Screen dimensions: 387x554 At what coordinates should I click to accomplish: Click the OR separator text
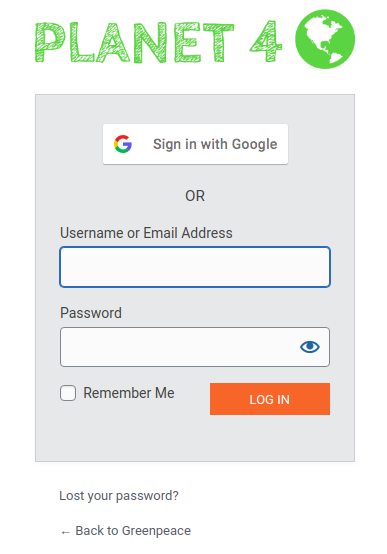coord(195,196)
